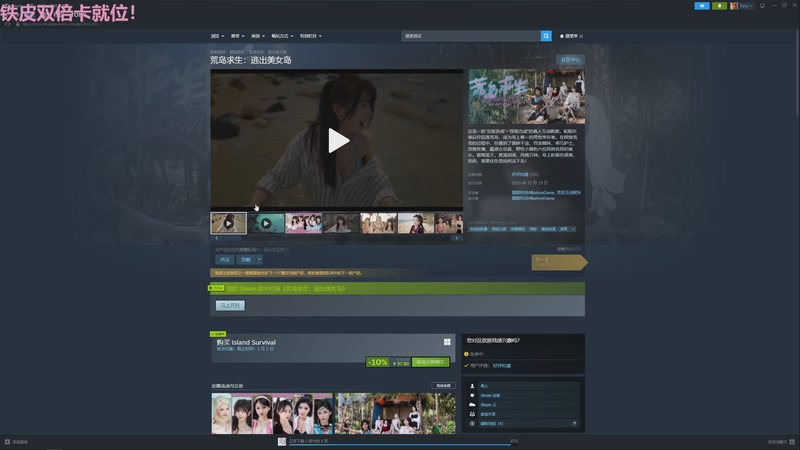800x450 pixels.
Task: Select the first beach video thumbnail
Action: pos(229,223)
